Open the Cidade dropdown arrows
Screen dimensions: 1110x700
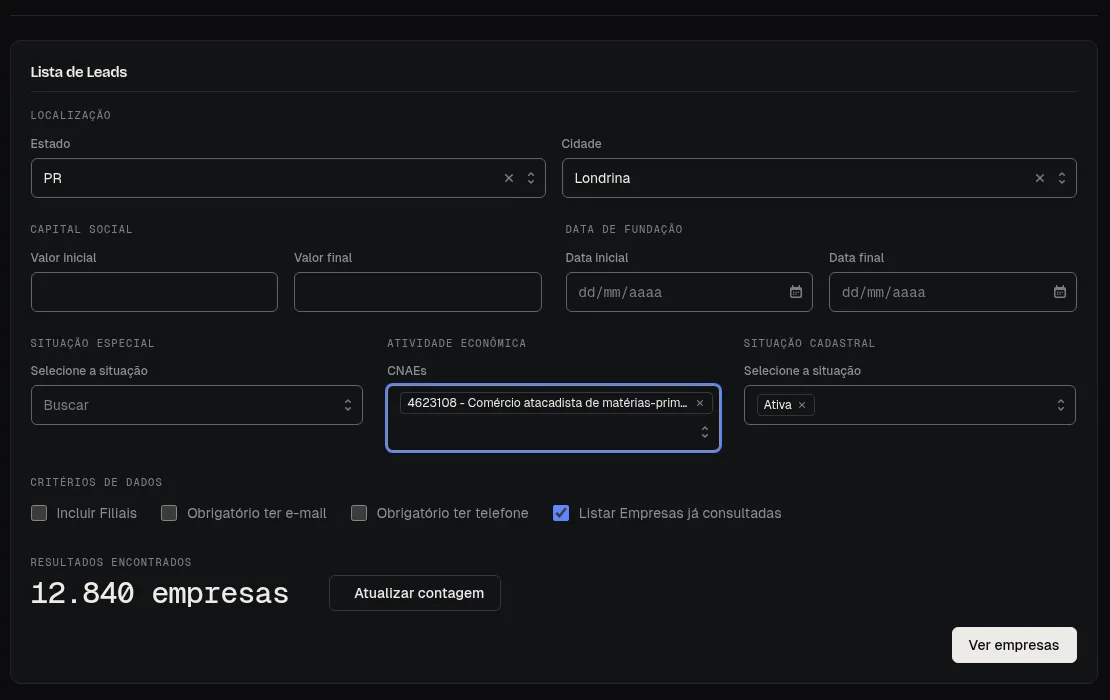click(x=1062, y=178)
